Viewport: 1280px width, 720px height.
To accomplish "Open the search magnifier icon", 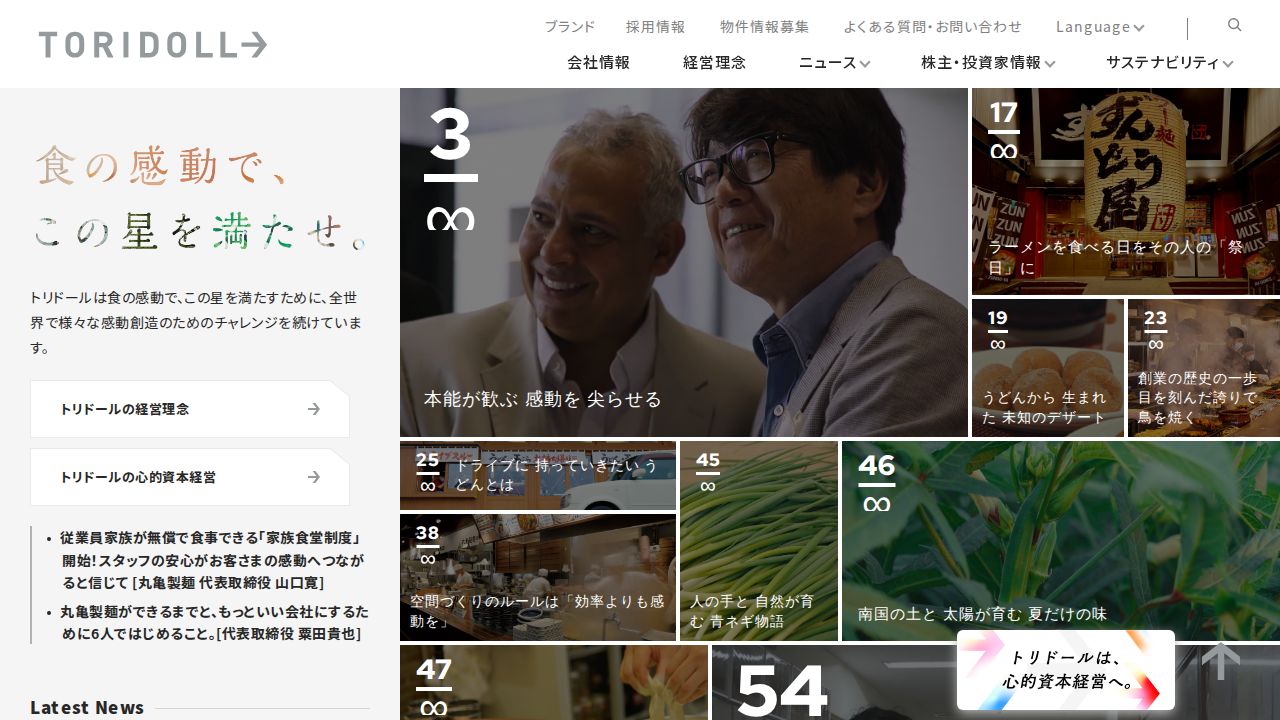I will click(x=1235, y=25).
